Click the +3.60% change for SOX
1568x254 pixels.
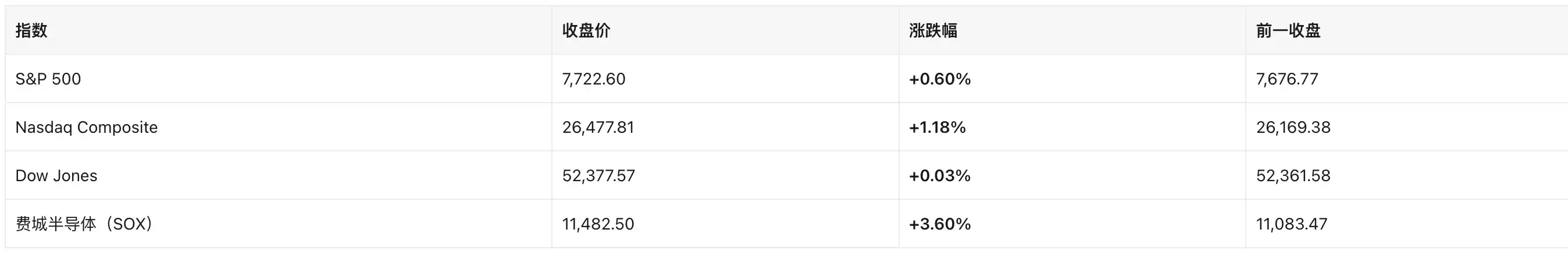click(x=940, y=224)
